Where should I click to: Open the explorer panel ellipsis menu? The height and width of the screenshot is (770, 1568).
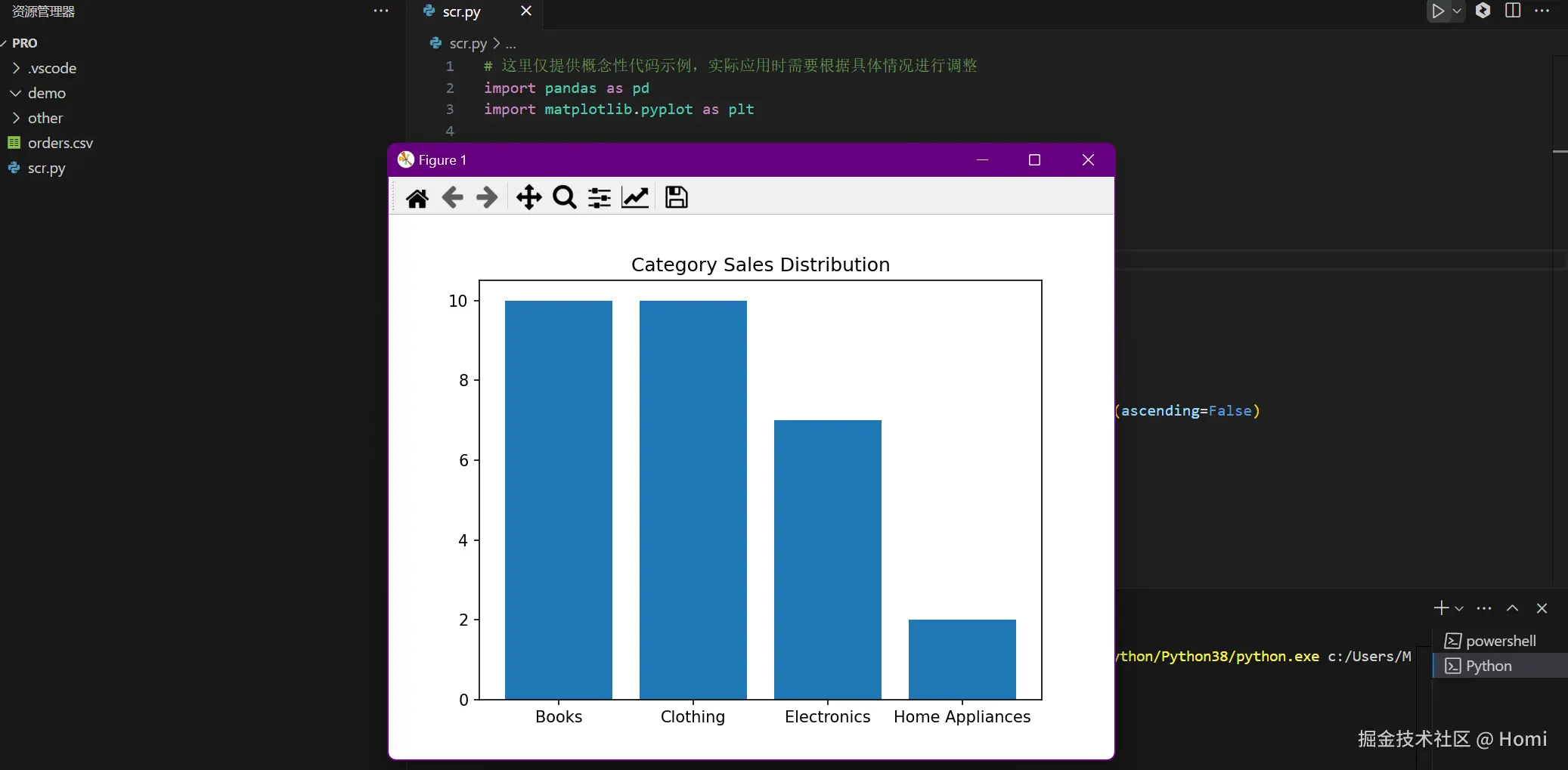pyautogui.click(x=381, y=11)
